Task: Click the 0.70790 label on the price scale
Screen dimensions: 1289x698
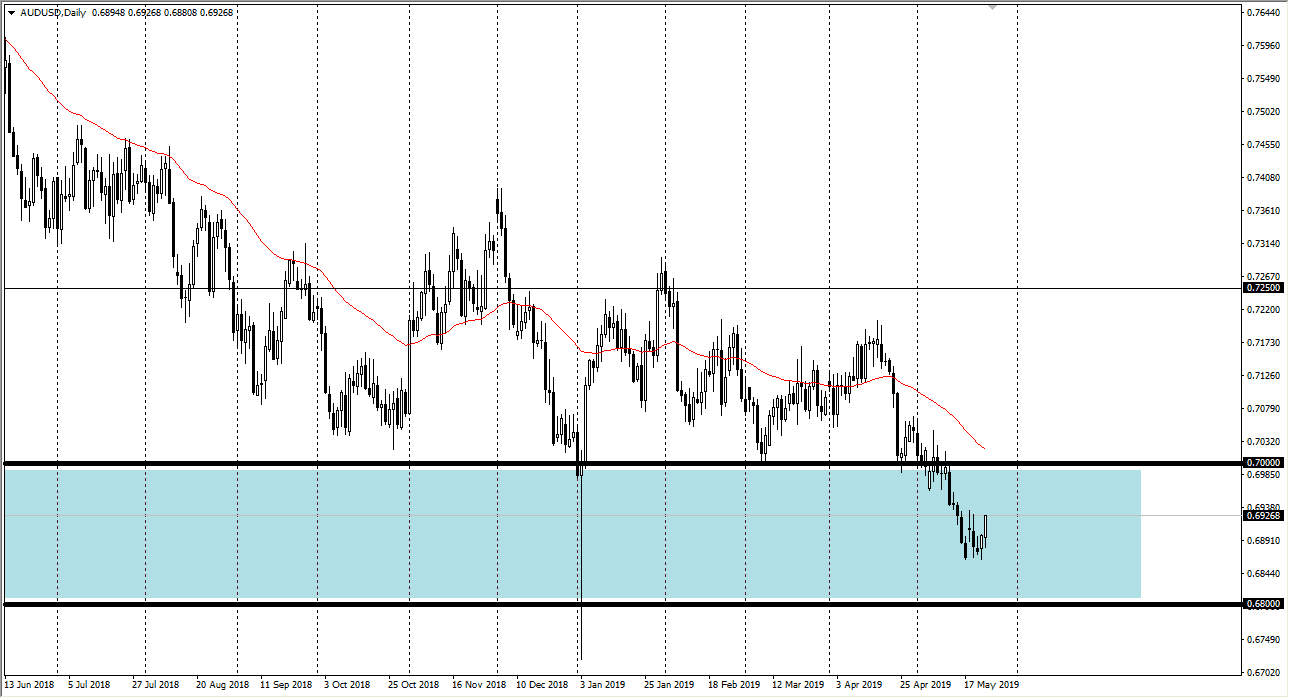Action: point(1263,407)
